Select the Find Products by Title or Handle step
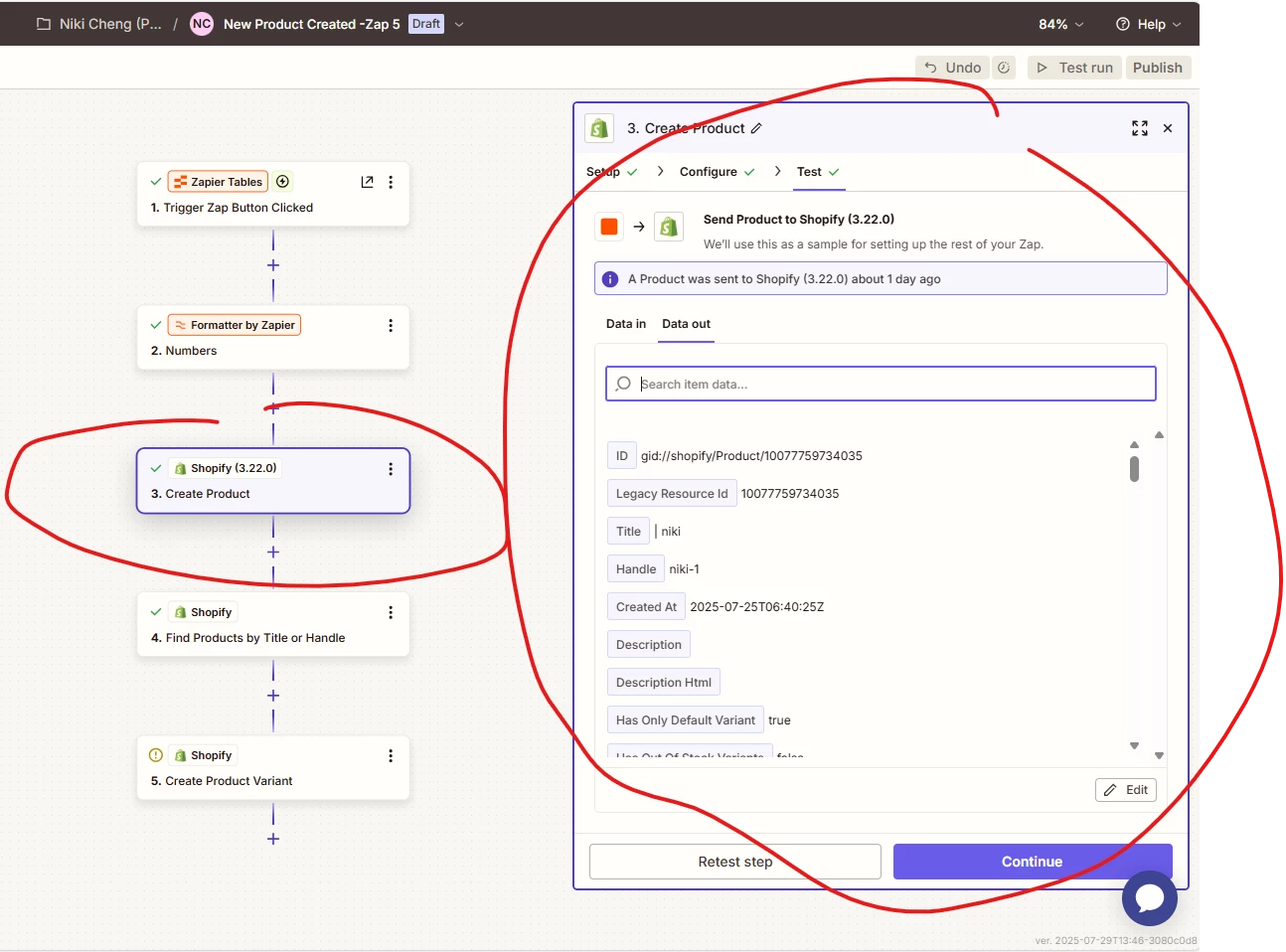The width and height of the screenshot is (1286, 952). pos(273,625)
